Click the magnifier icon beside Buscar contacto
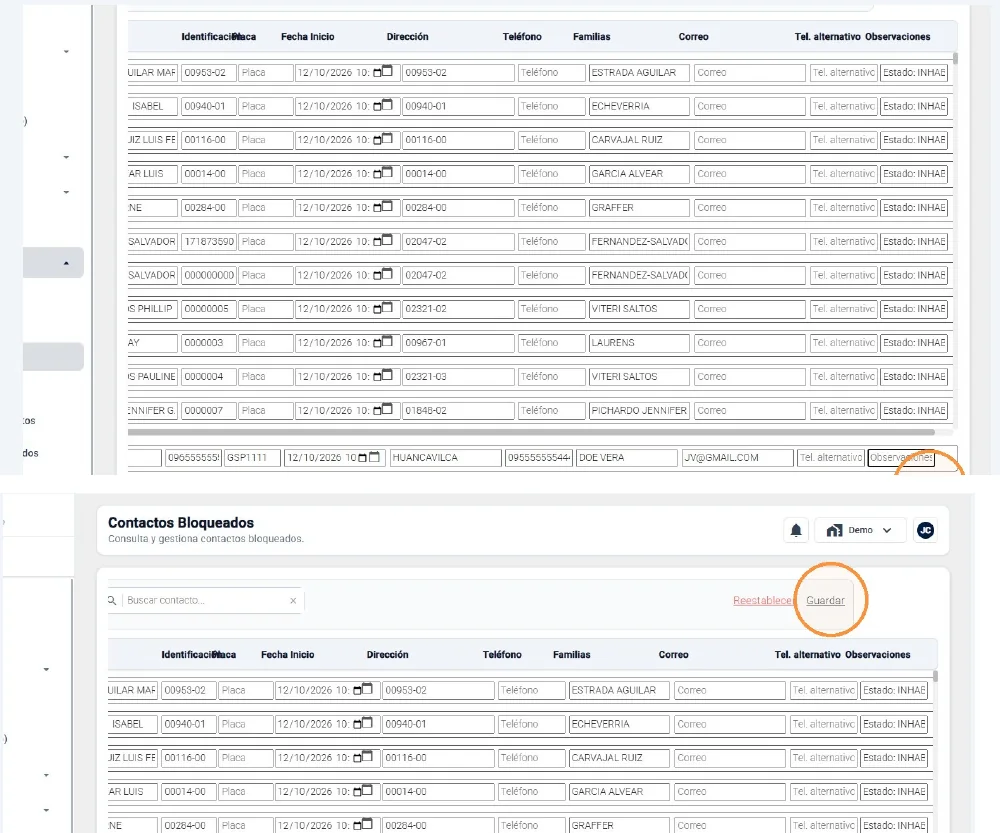Image resolution: width=1000 pixels, height=833 pixels. tap(112, 600)
